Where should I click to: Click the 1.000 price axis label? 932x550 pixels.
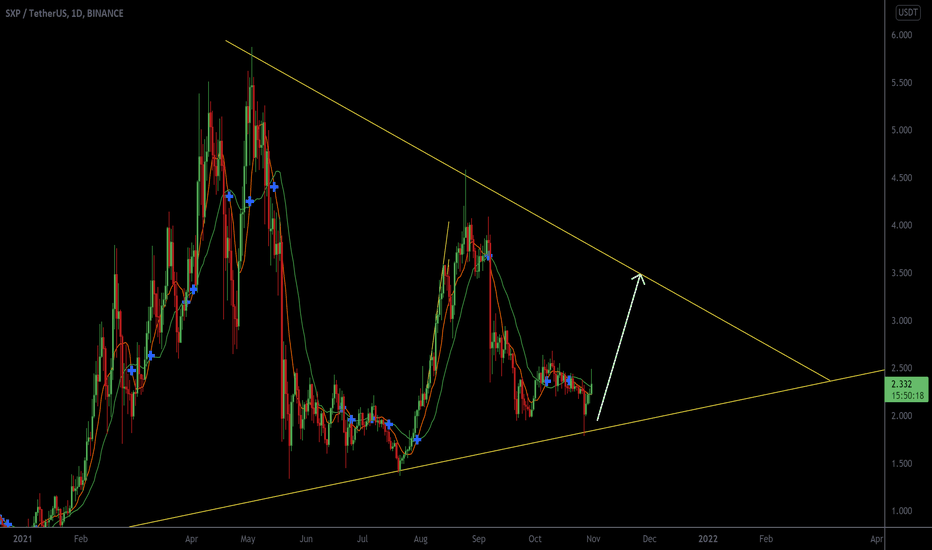(x=901, y=511)
